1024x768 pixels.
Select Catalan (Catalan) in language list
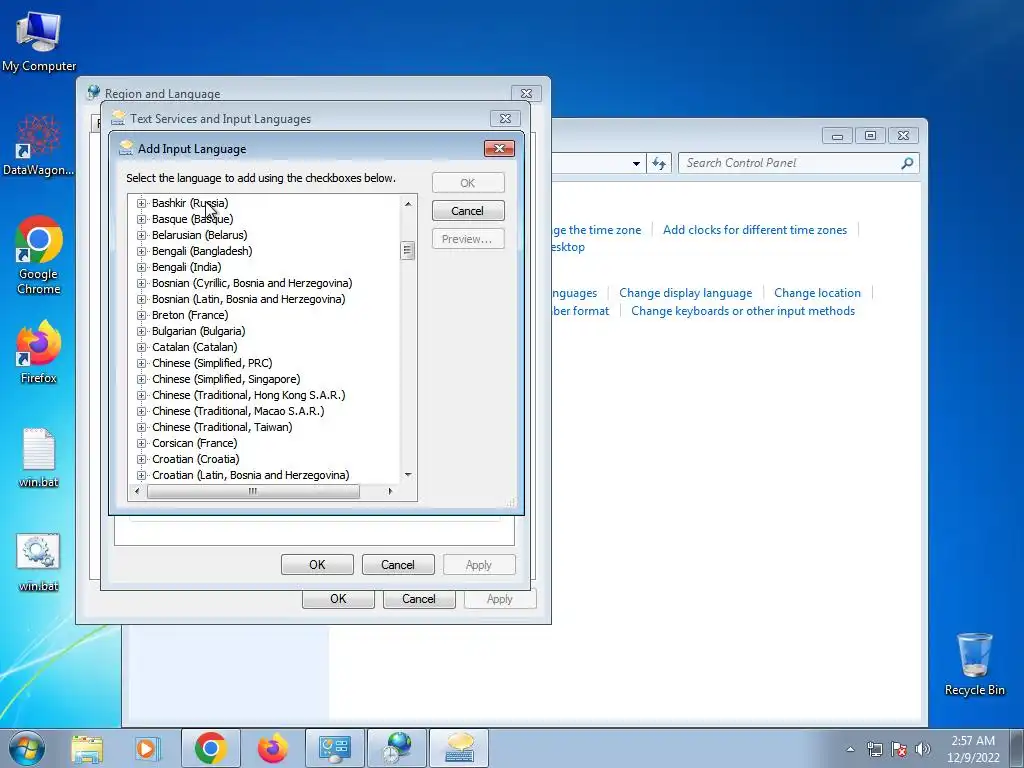point(195,347)
